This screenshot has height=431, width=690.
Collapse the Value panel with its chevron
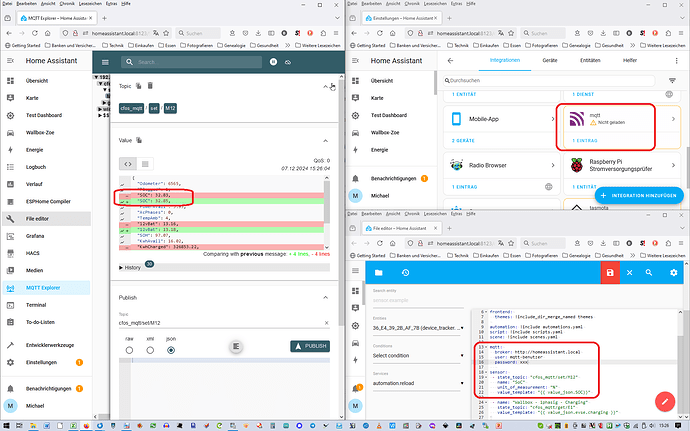point(325,141)
